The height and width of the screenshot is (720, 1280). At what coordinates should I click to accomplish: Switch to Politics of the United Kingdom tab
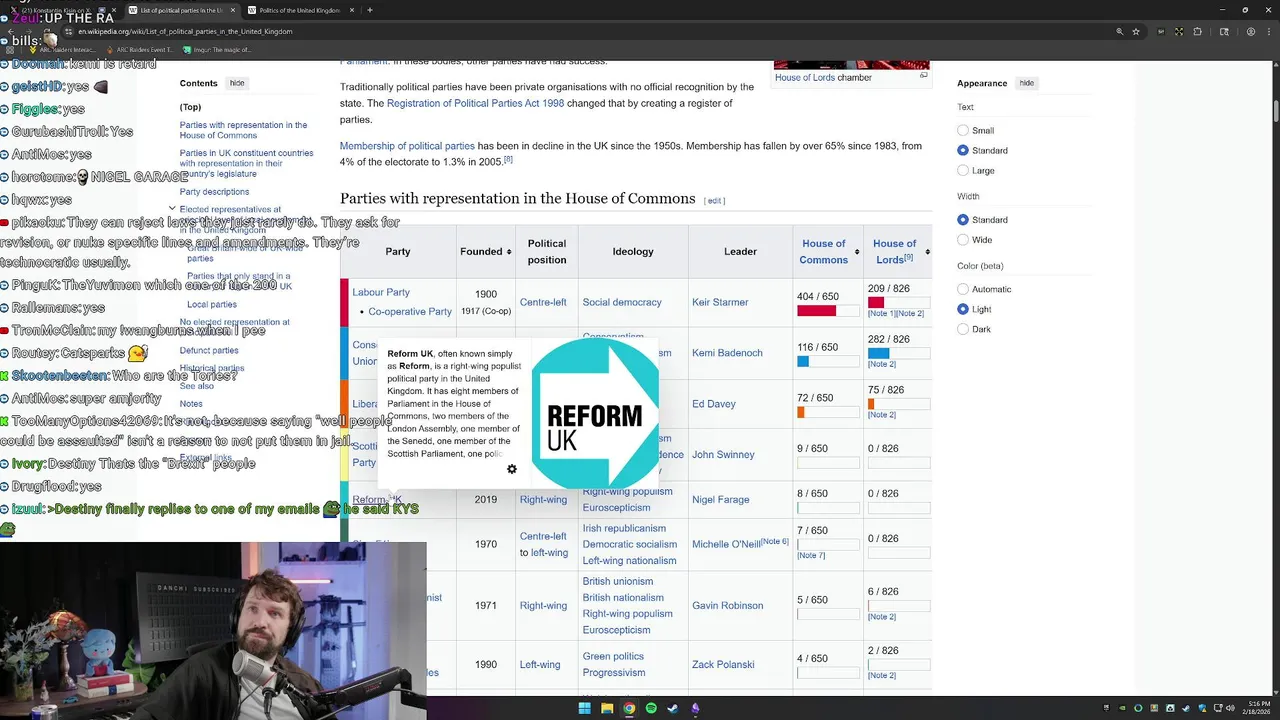300,10
